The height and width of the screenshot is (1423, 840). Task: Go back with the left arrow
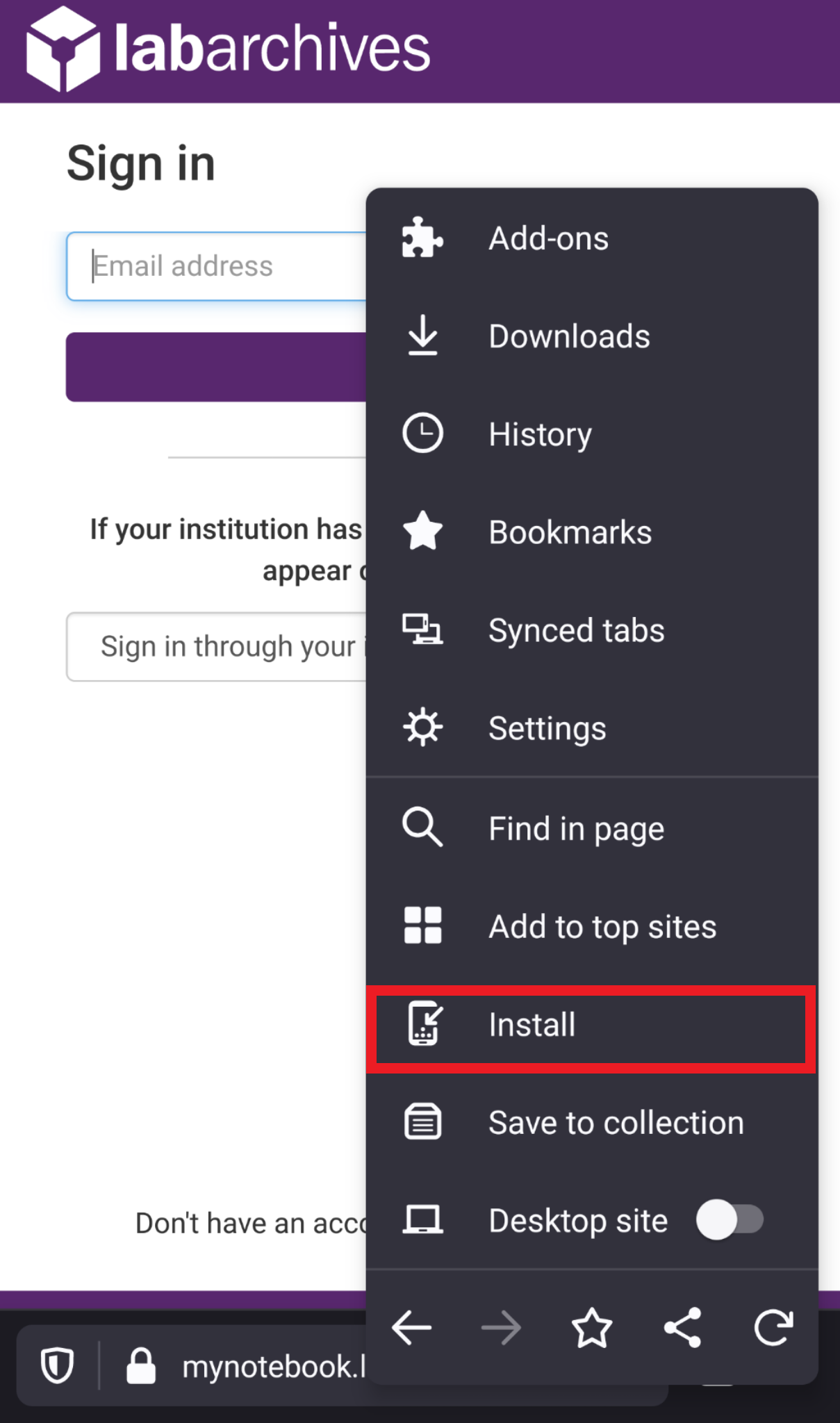(x=411, y=1328)
